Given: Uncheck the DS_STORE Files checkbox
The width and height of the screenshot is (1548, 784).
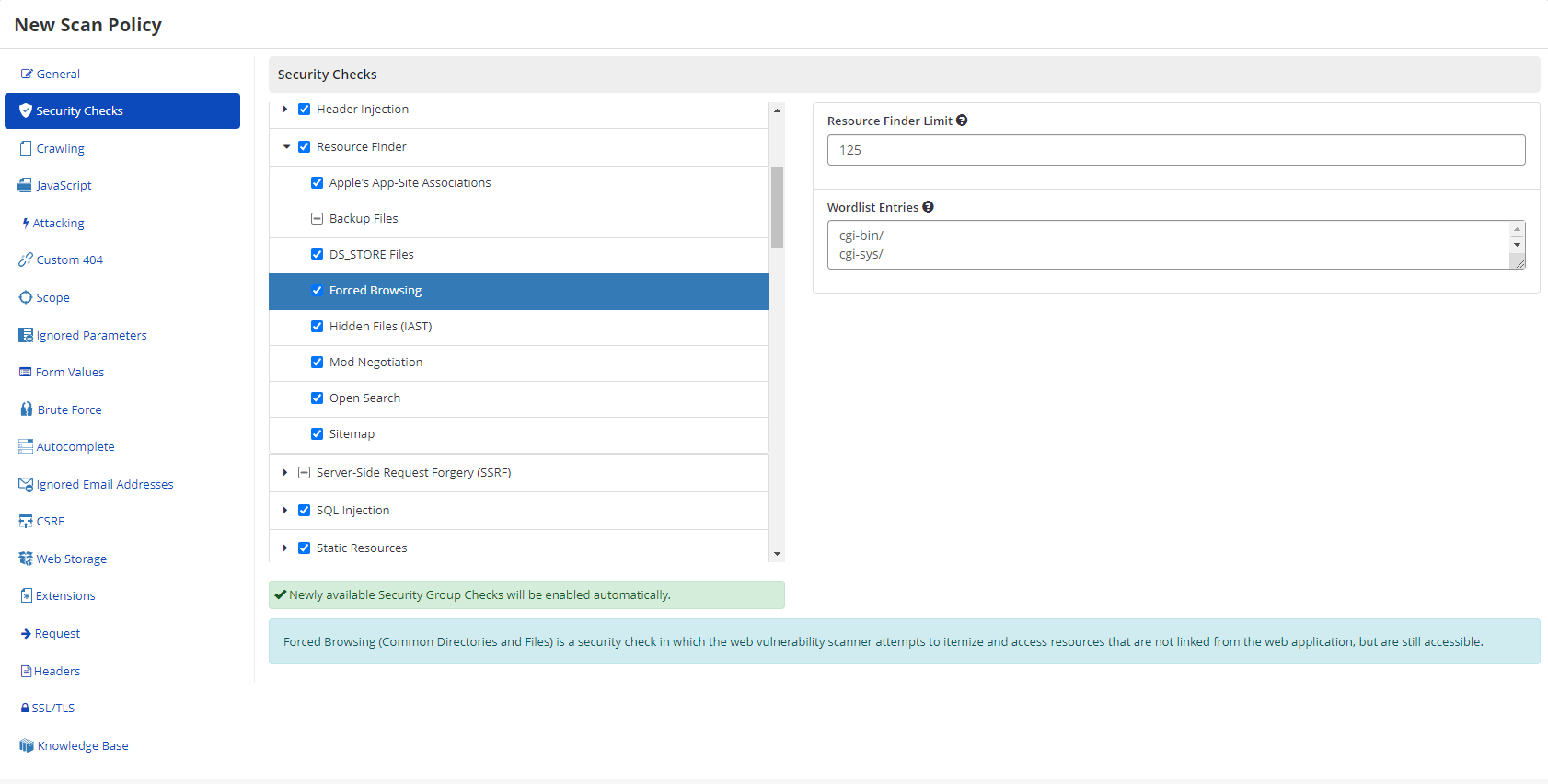Looking at the screenshot, I should pyautogui.click(x=317, y=255).
